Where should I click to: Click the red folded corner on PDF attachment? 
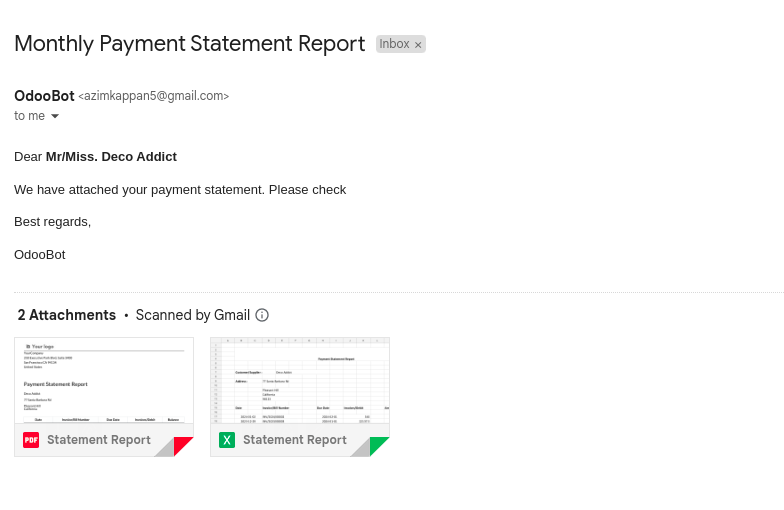coord(183,446)
